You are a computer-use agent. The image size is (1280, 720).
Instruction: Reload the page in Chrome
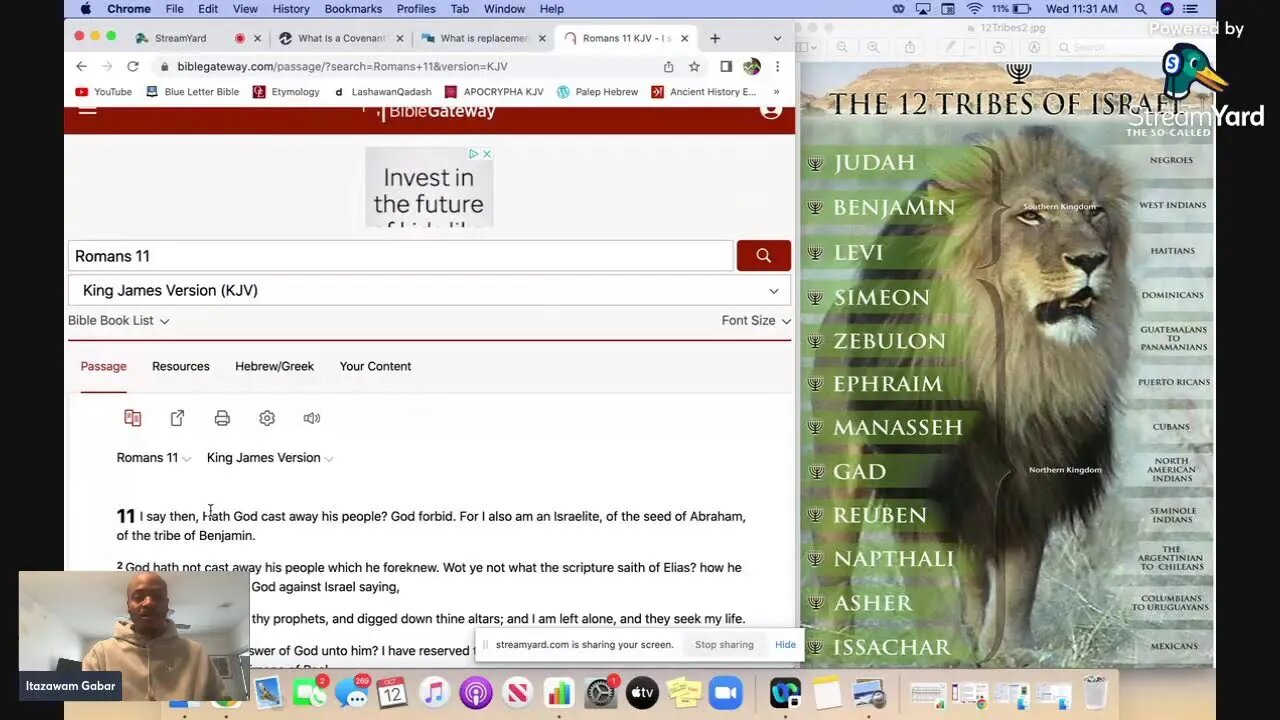pos(132,66)
